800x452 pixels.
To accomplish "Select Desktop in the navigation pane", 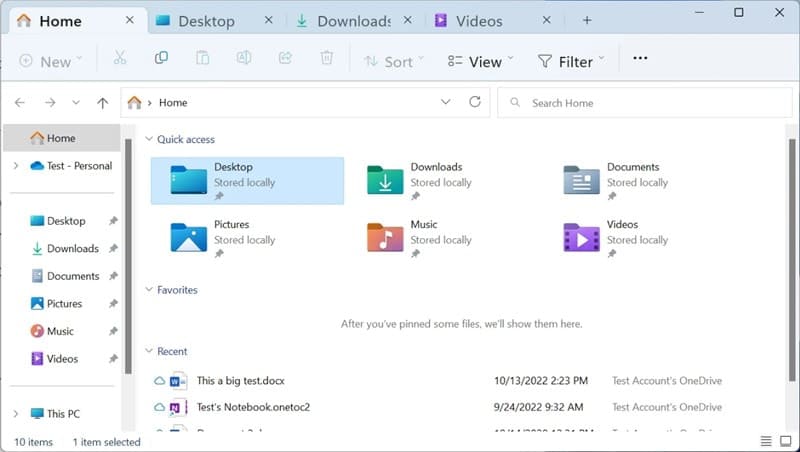I will click(66, 221).
